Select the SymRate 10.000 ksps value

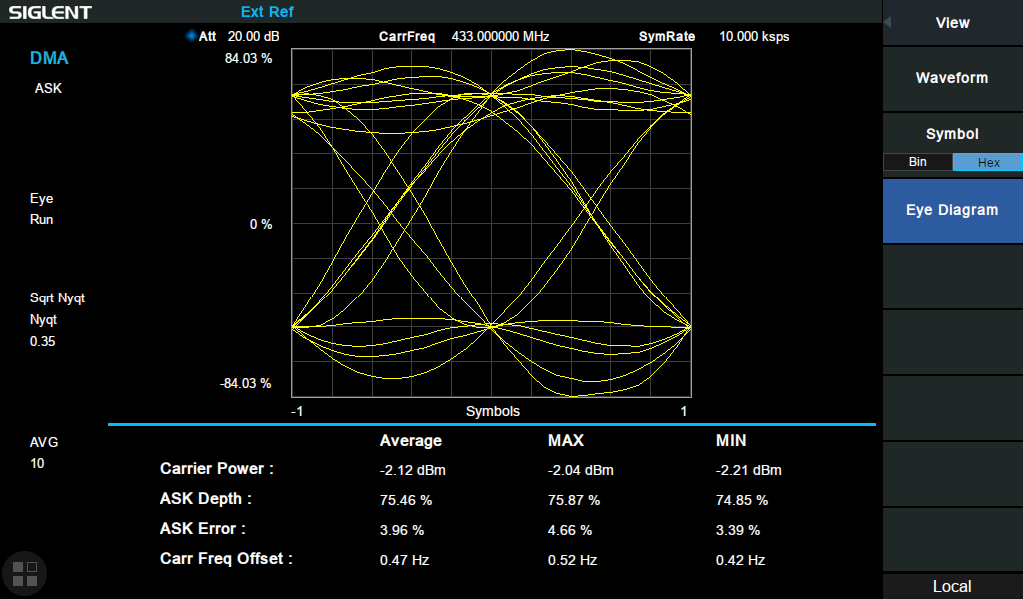(754, 37)
